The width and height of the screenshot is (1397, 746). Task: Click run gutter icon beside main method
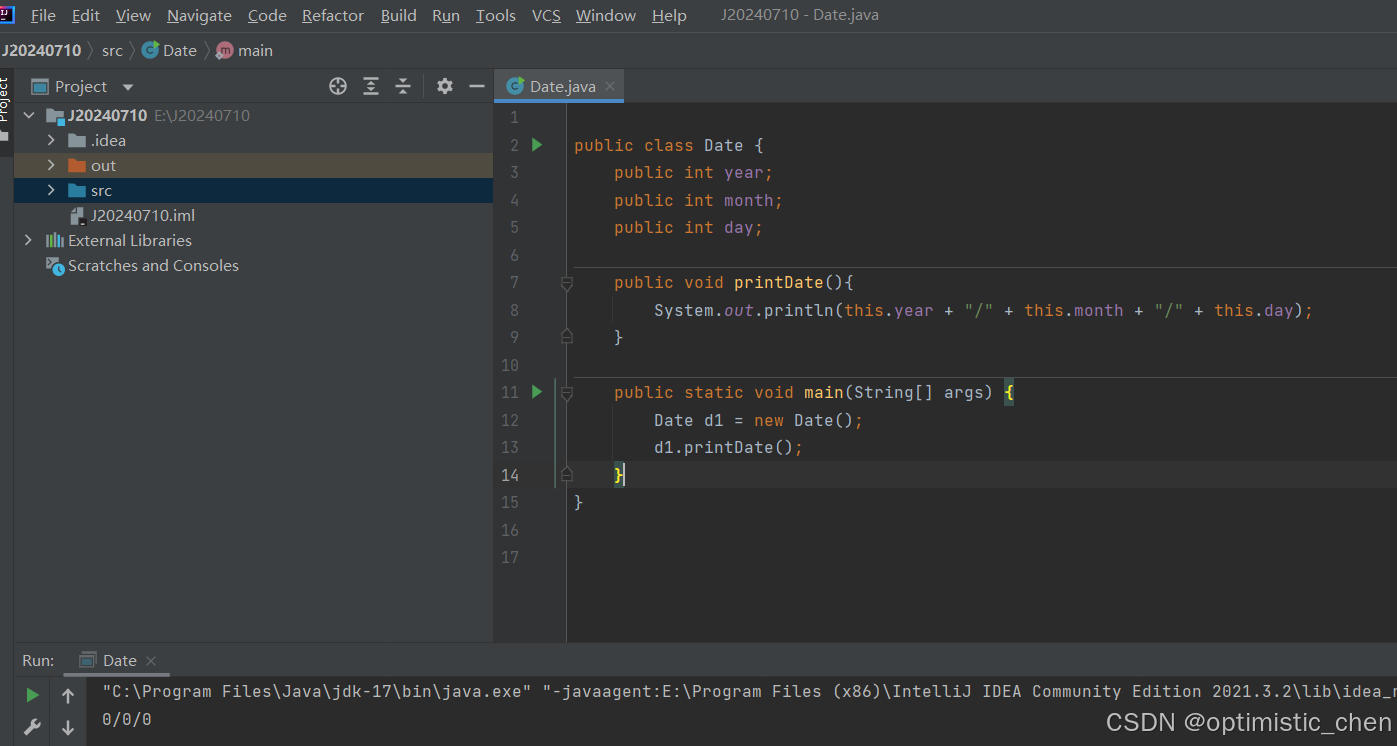click(x=537, y=392)
